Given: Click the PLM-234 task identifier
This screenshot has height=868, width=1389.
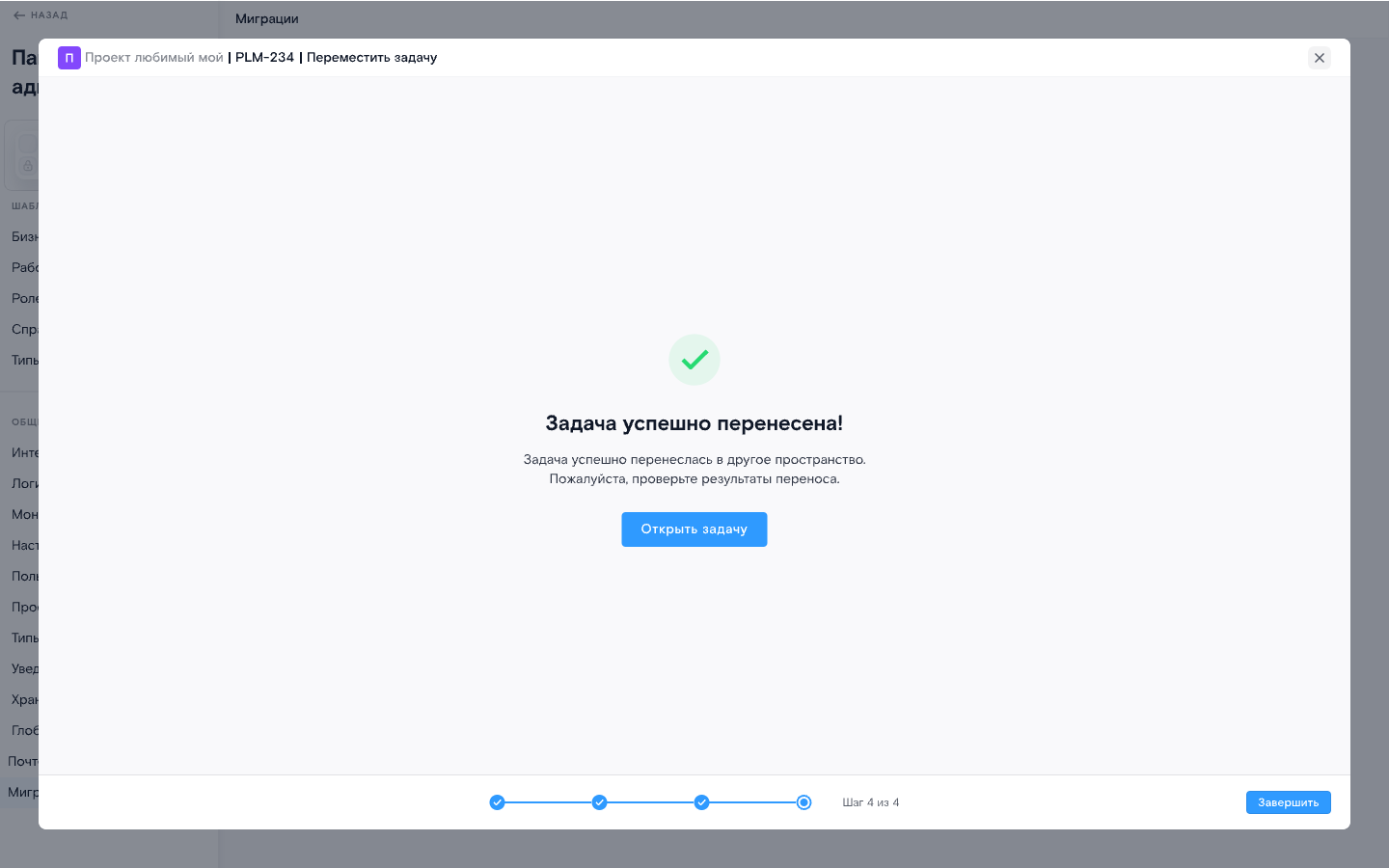Looking at the screenshot, I should point(264,58).
